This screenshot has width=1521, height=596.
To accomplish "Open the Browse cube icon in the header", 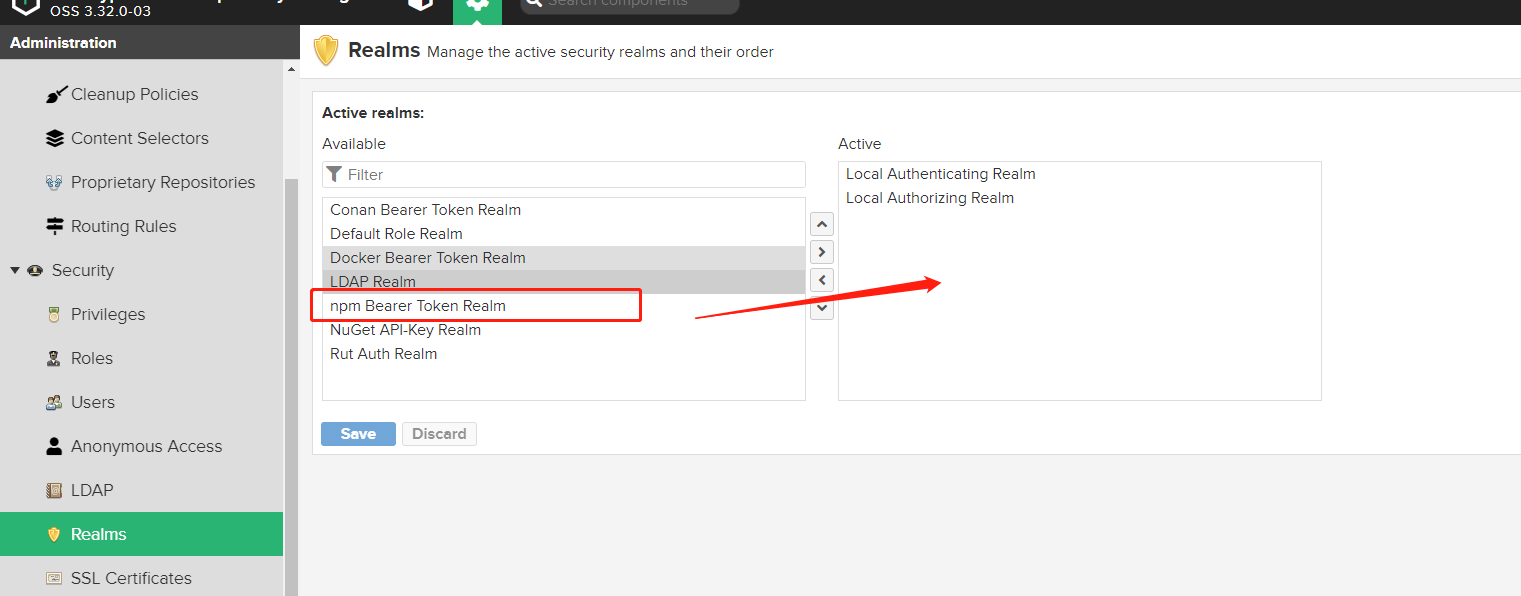I will pyautogui.click(x=421, y=5).
